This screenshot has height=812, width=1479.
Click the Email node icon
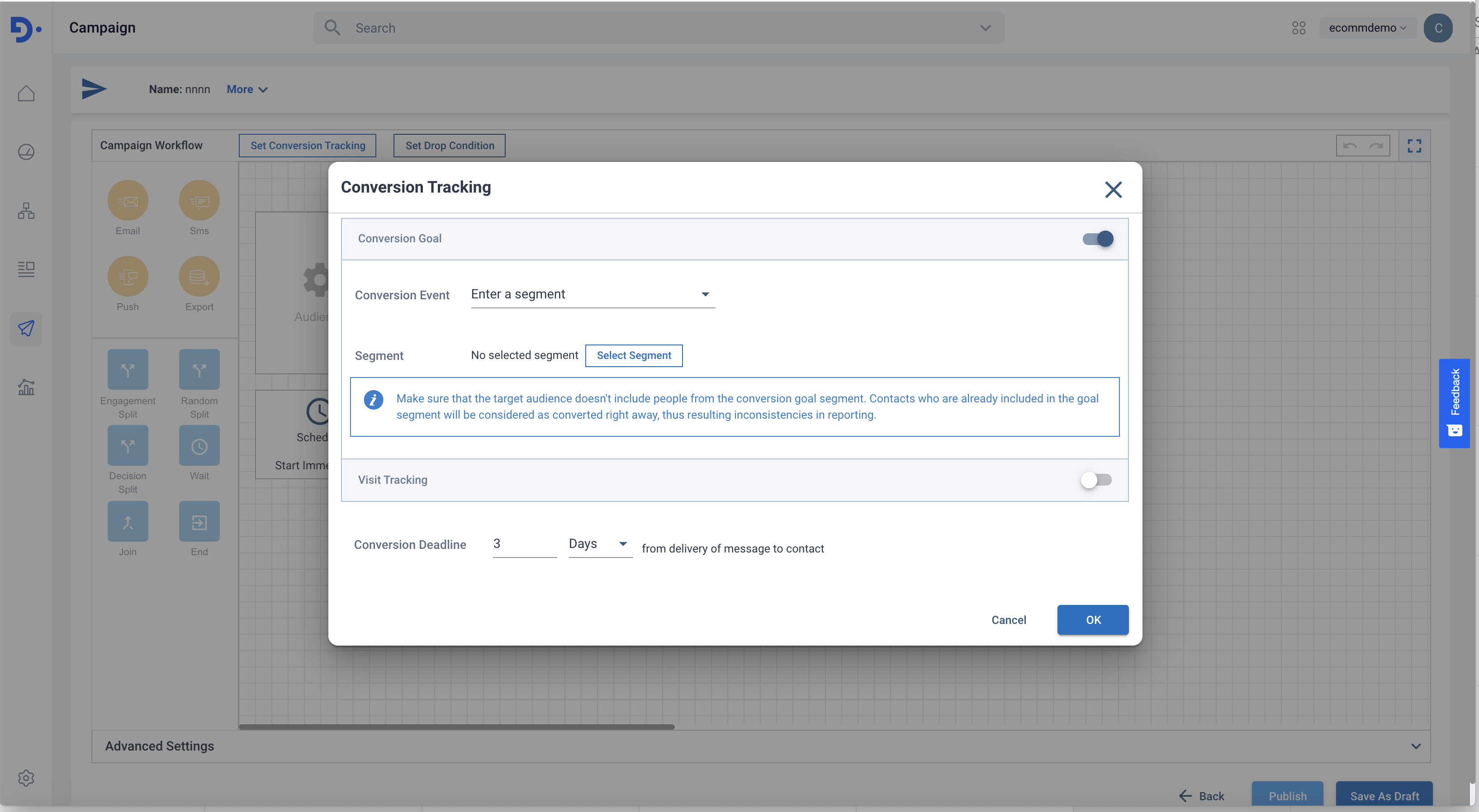(x=128, y=201)
